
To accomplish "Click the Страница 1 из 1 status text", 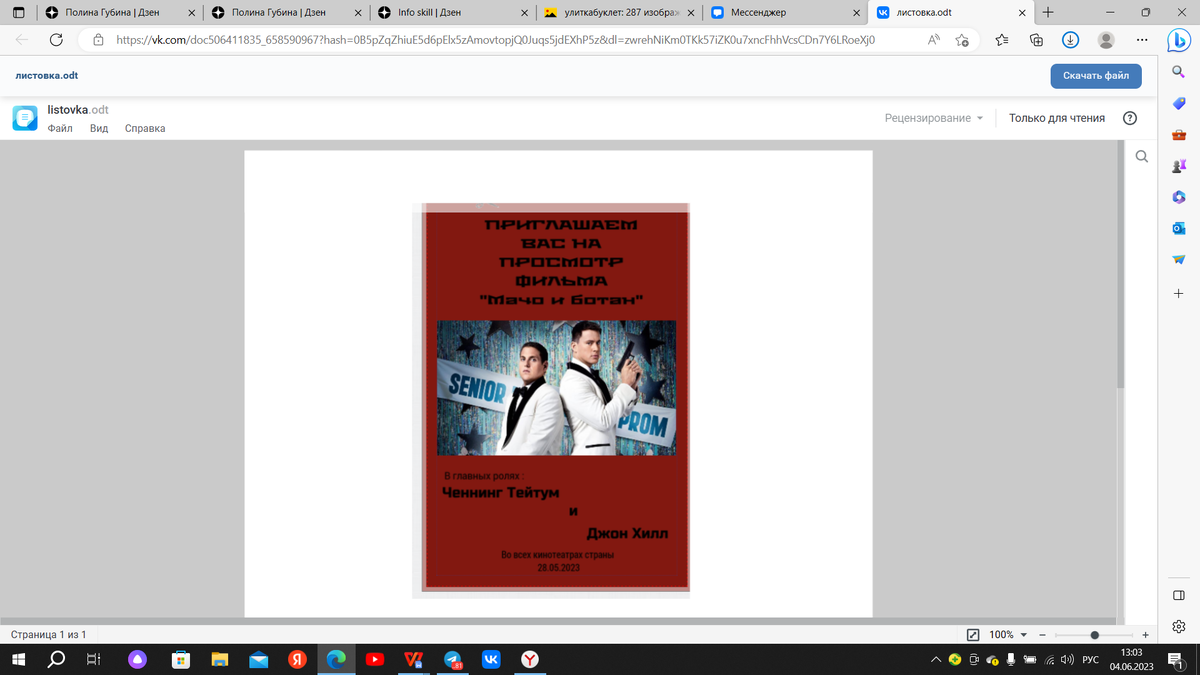I will pos(48,635).
